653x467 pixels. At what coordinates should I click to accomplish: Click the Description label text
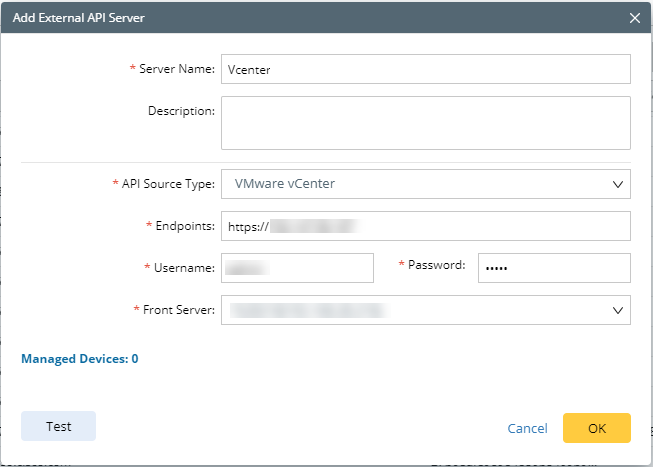[181, 110]
